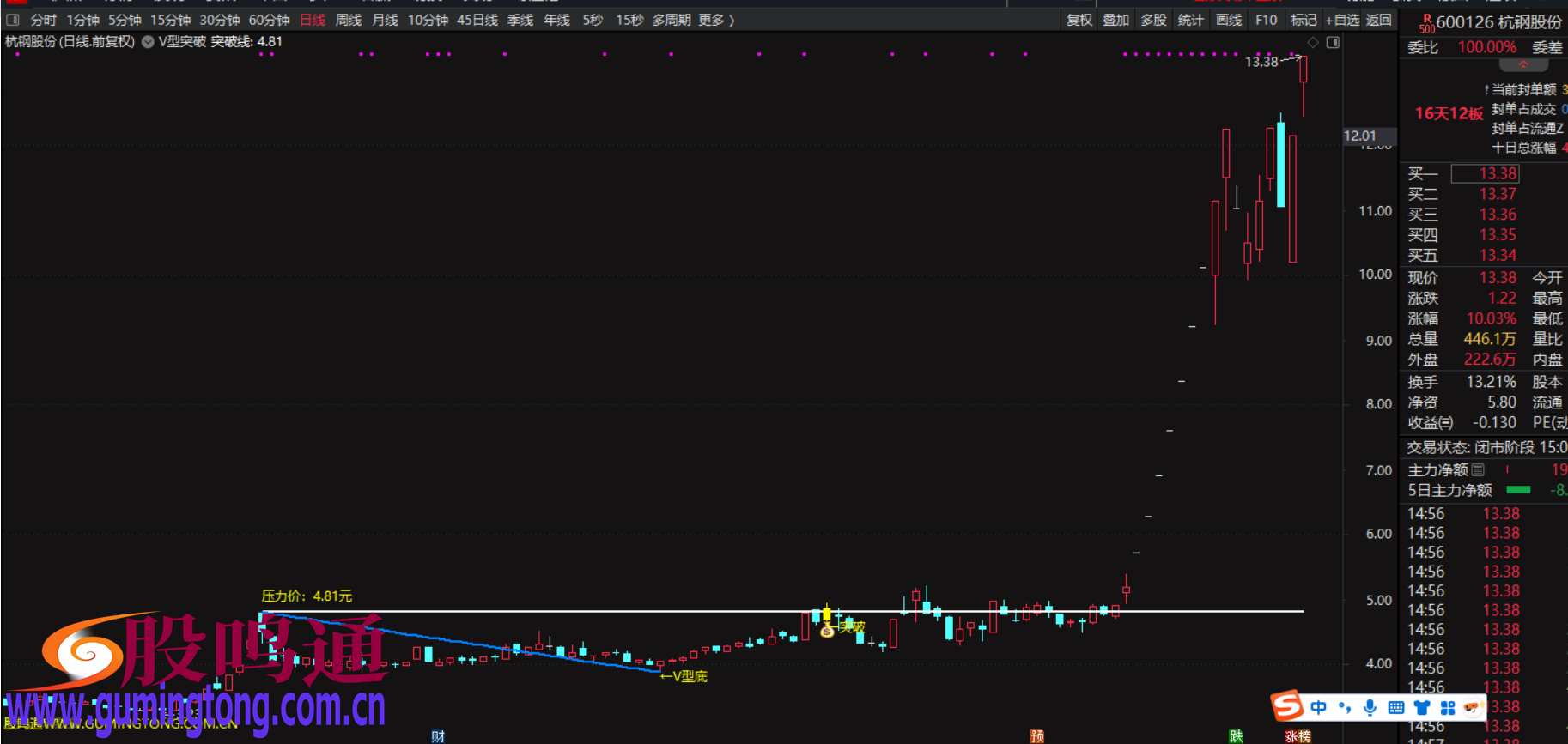Toggle the left panel icon beside 分时
1568x744 pixels.
[x=13, y=20]
